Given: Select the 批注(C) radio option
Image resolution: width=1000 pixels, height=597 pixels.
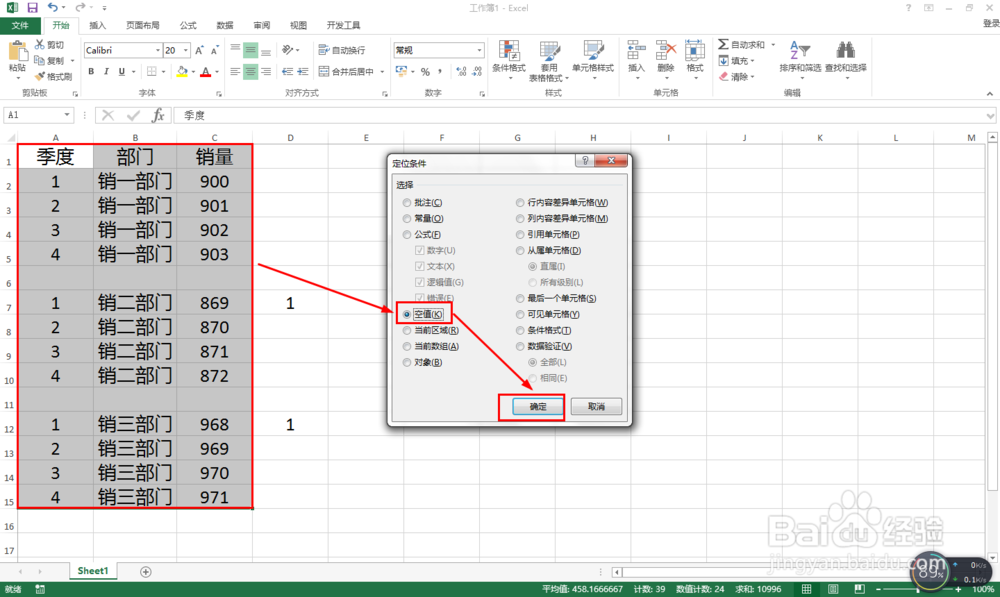Looking at the screenshot, I should pyautogui.click(x=407, y=203).
